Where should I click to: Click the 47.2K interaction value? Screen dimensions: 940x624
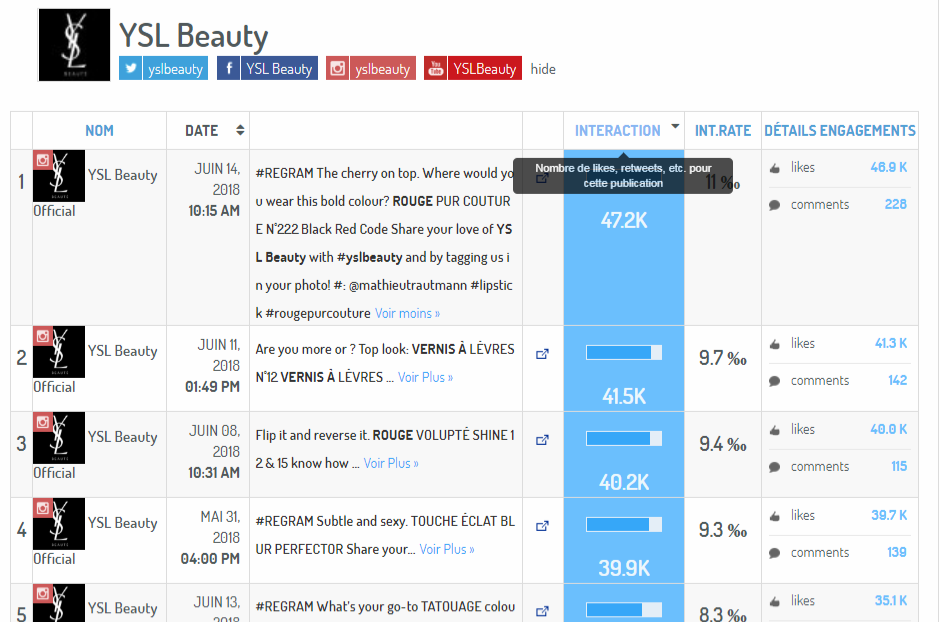pyautogui.click(x=624, y=221)
